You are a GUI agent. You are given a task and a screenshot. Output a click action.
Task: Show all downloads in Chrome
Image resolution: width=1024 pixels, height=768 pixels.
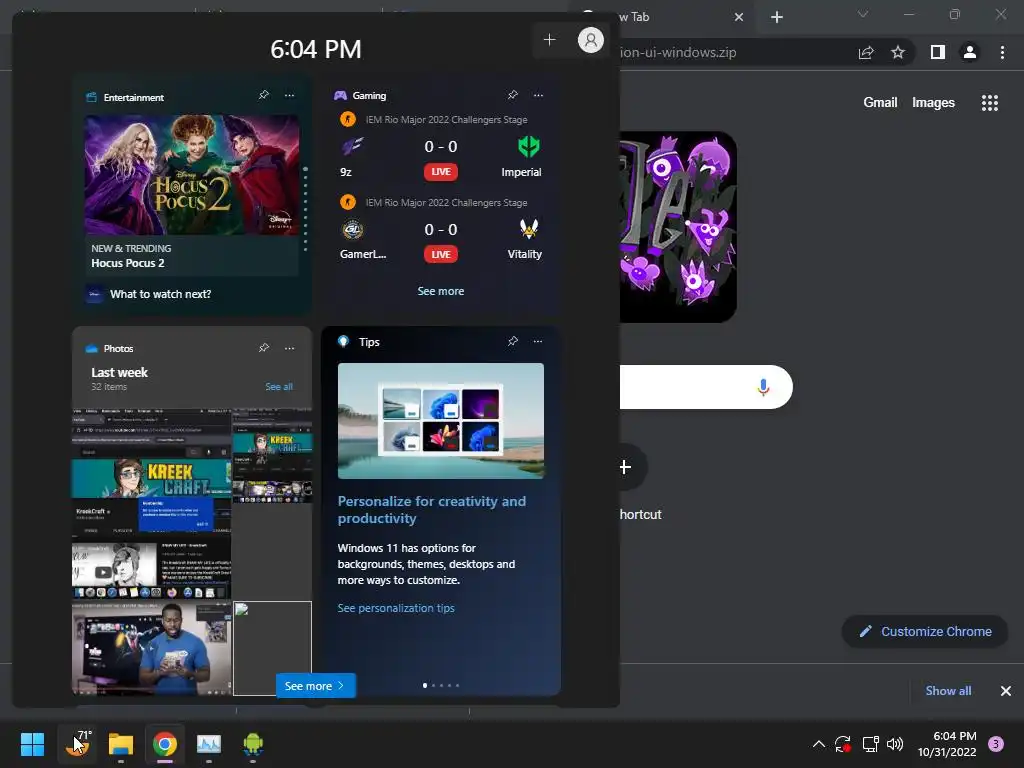(948, 691)
